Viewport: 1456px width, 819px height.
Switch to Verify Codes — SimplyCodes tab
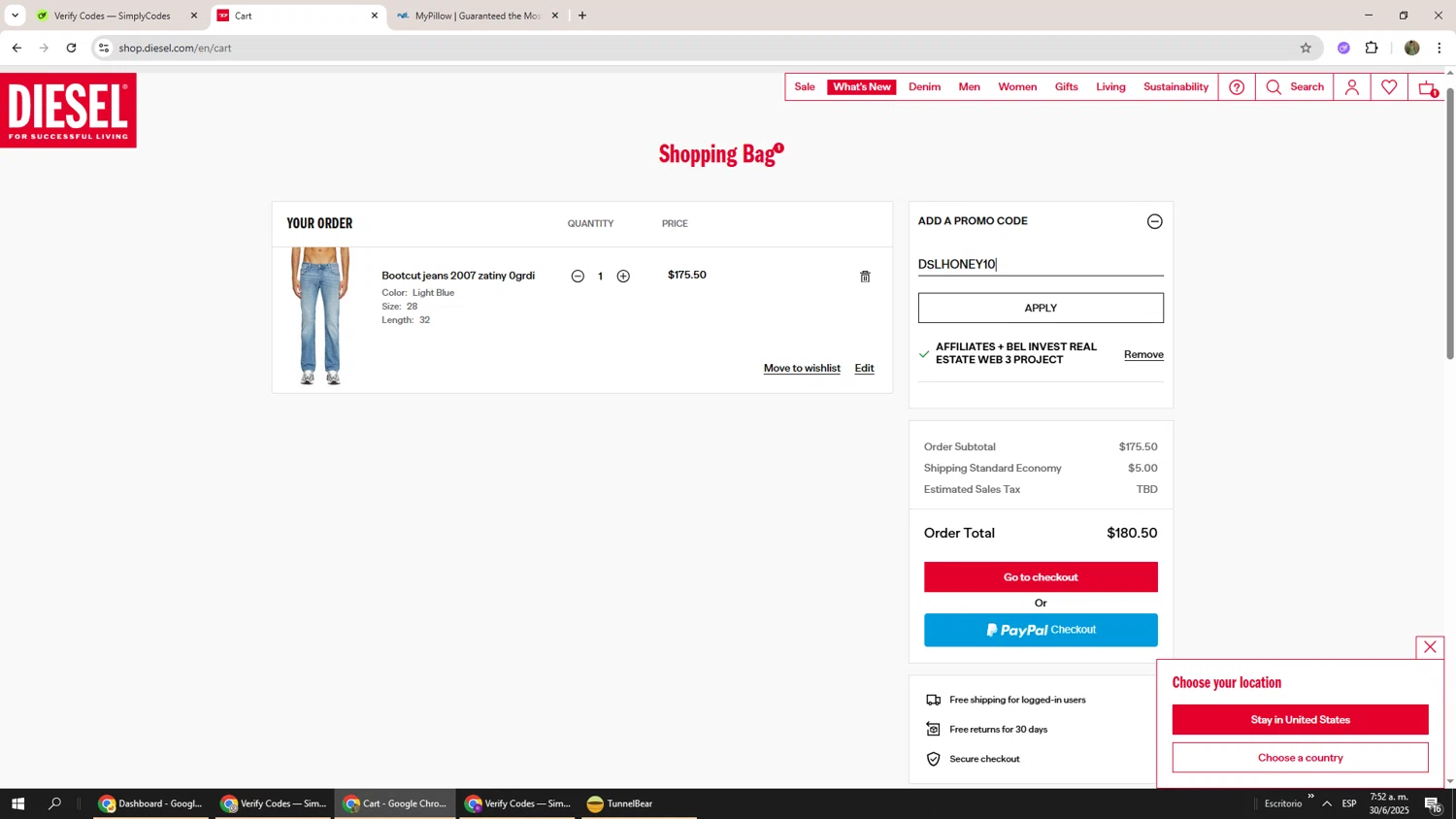click(x=112, y=16)
